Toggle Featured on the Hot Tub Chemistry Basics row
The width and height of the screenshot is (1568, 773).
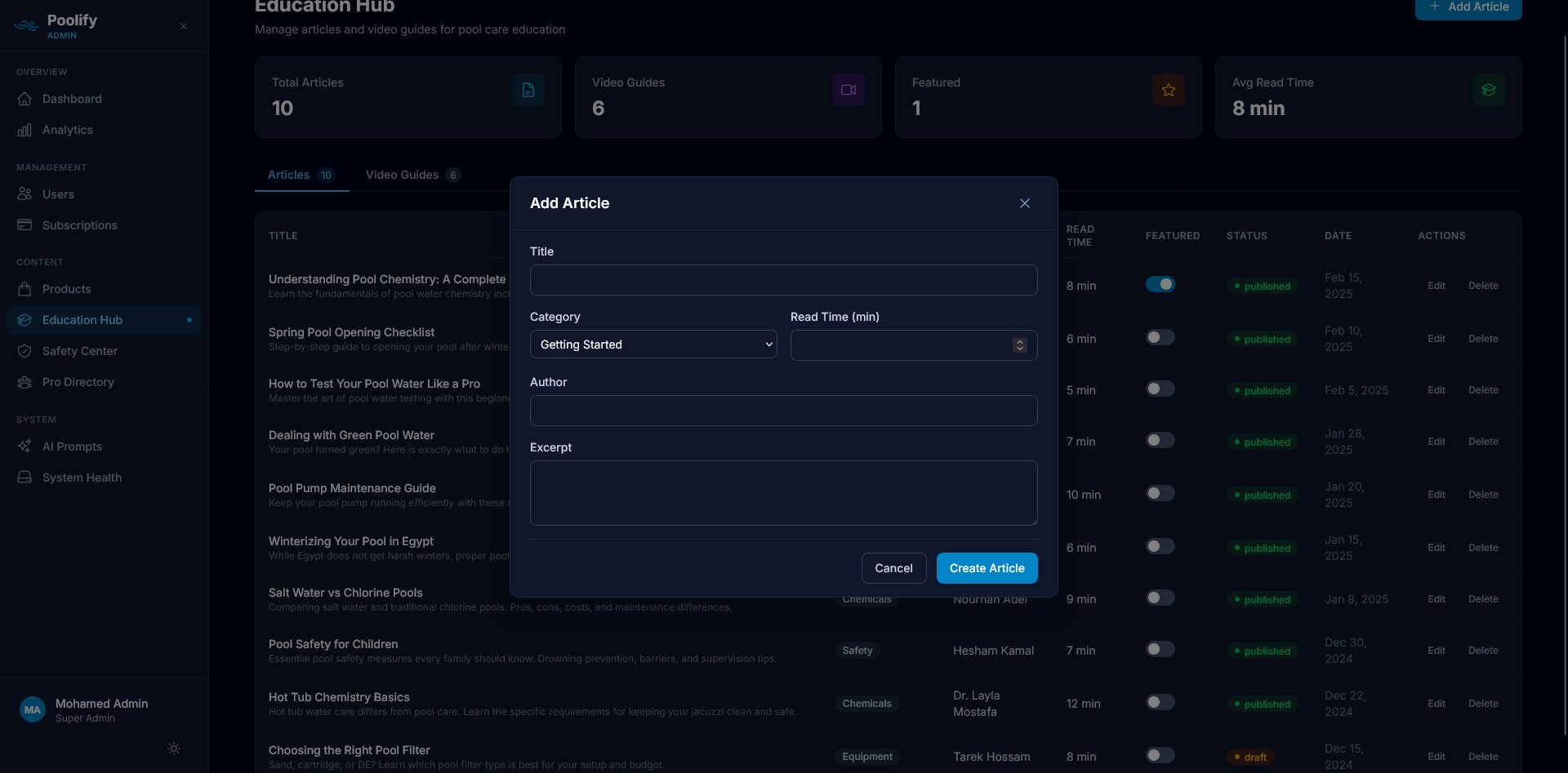1160,701
